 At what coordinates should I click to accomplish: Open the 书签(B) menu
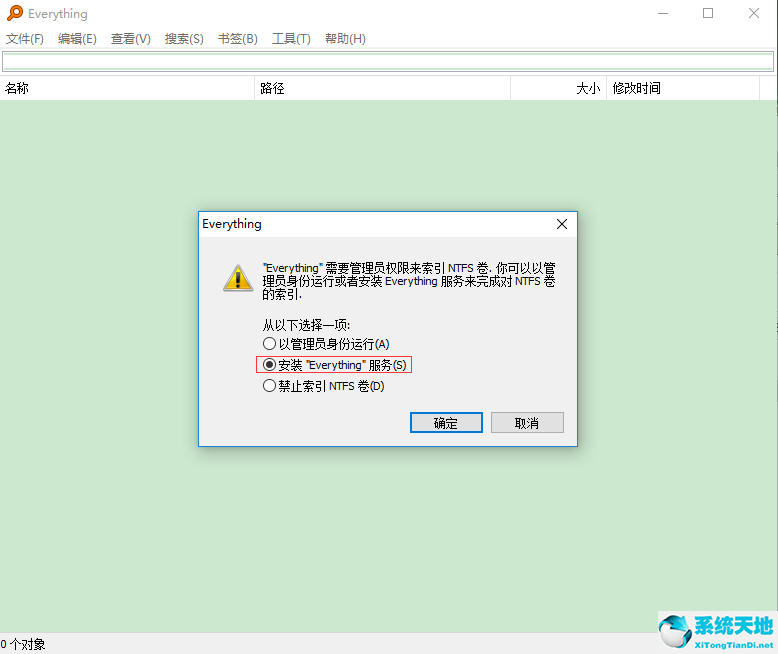pos(238,39)
